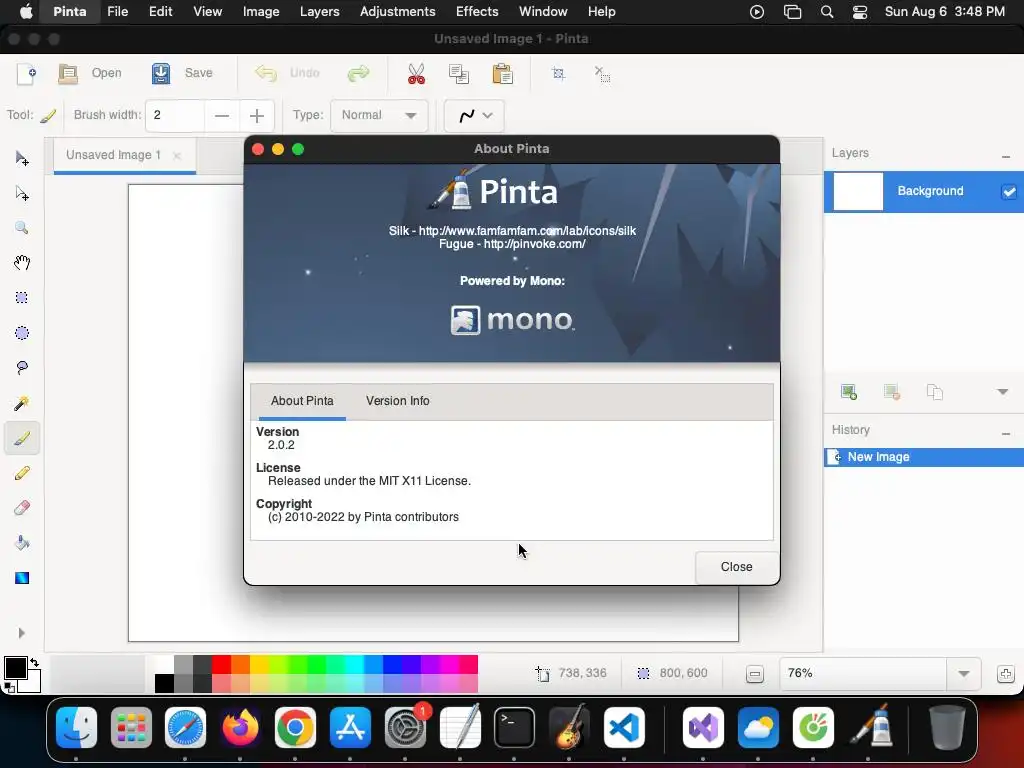Close the About Pinta dialog via Close button
The image size is (1024, 768).
coord(736,567)
